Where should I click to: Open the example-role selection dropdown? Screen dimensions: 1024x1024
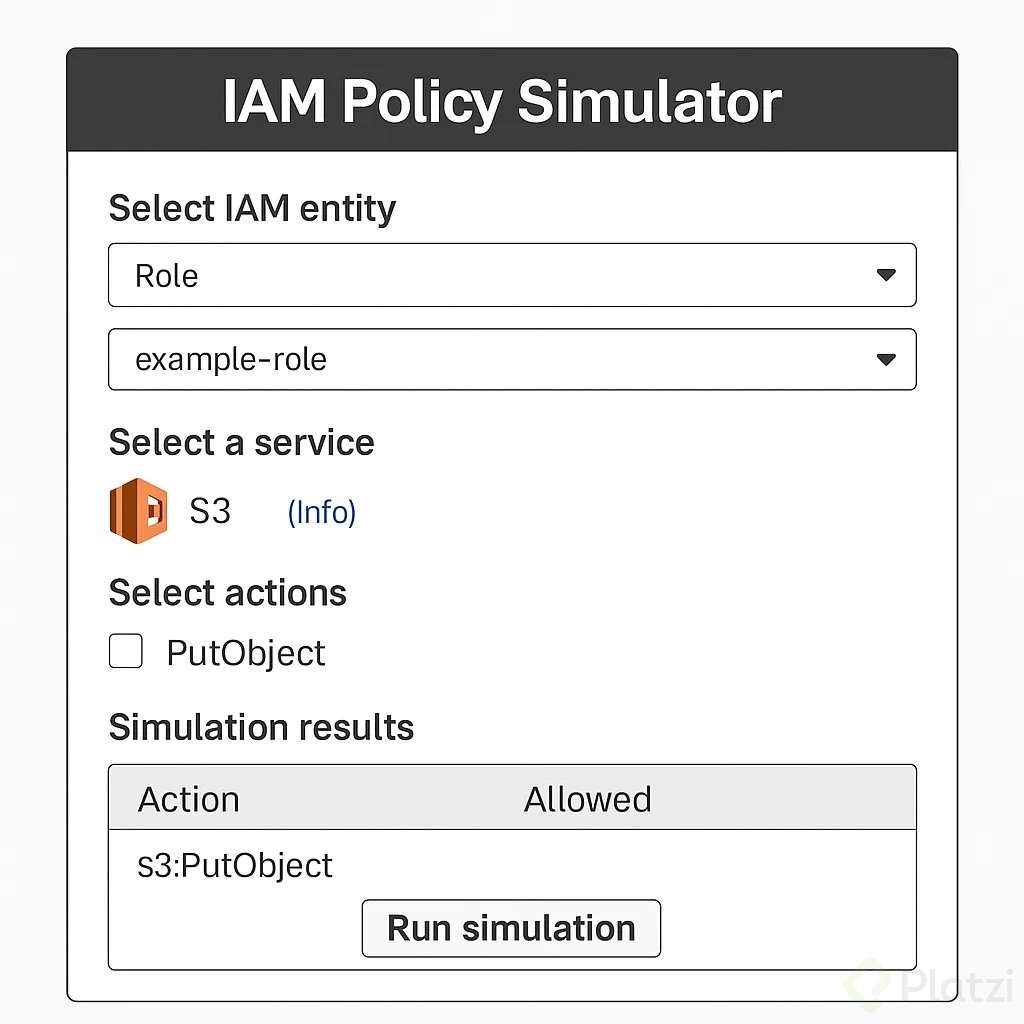[x=512, y=359]
